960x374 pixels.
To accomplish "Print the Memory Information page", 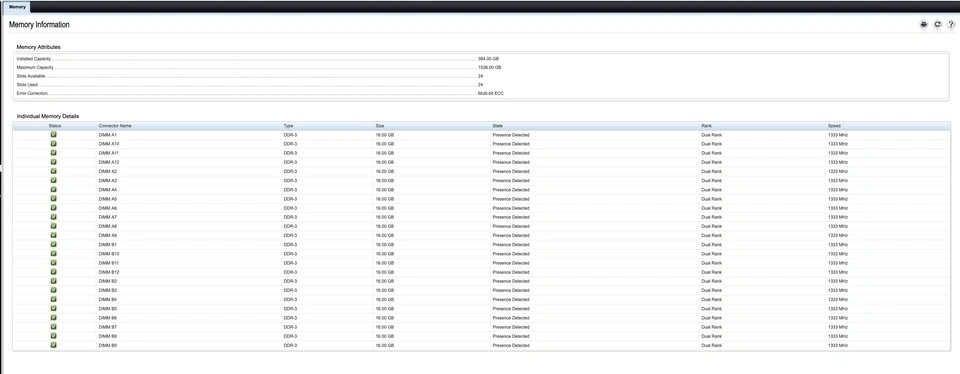I will pyautogui.click(x=924, y=24).
